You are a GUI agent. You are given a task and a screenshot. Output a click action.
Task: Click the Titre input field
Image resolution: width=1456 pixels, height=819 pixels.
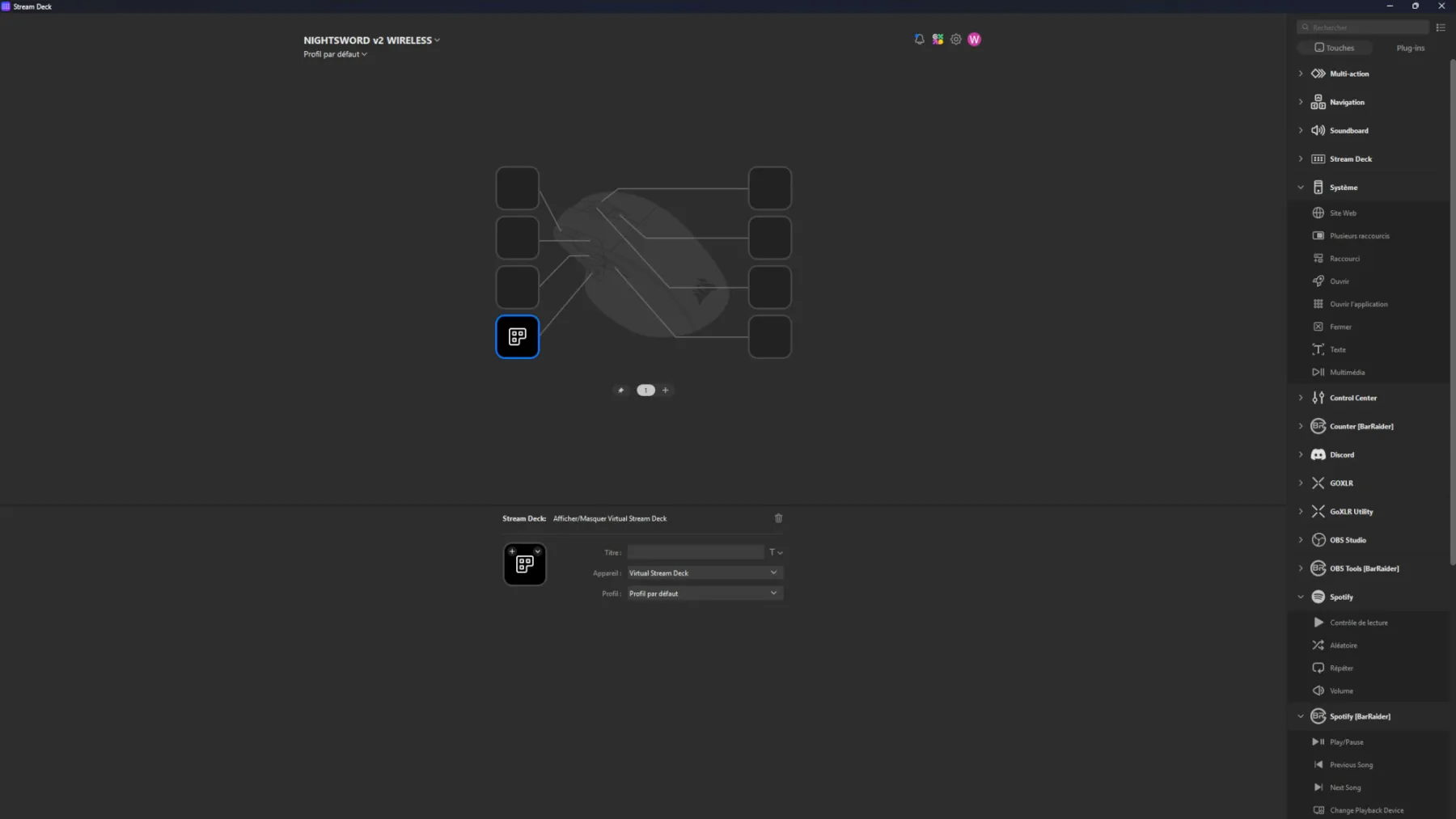[x=696, y=552]
